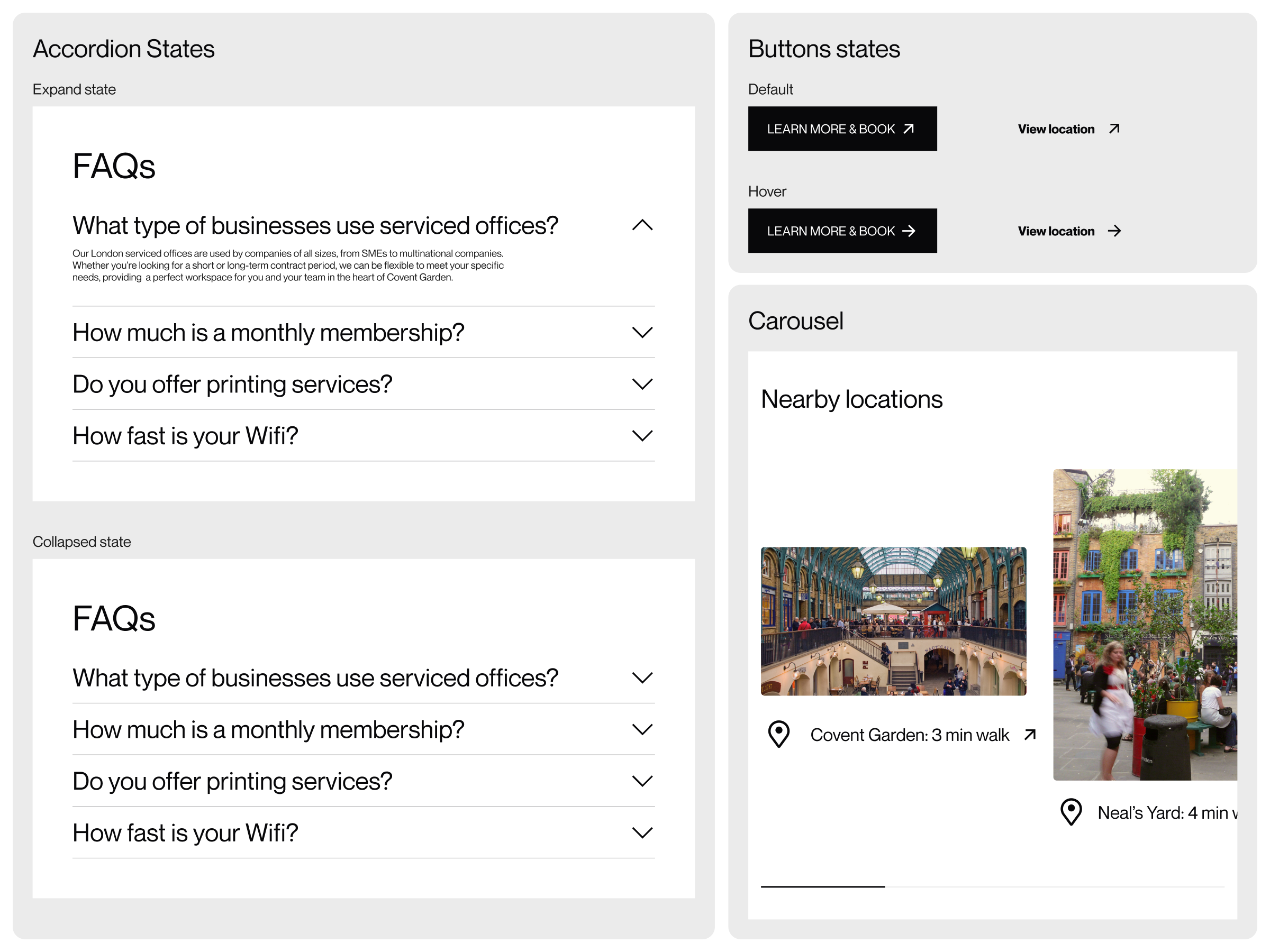The height and width of the screenshot is (952, 1270).
Task: Expand serviced offices chevron in Collapsed state panel
Action: pyautogui.click(x=642, y=678)
